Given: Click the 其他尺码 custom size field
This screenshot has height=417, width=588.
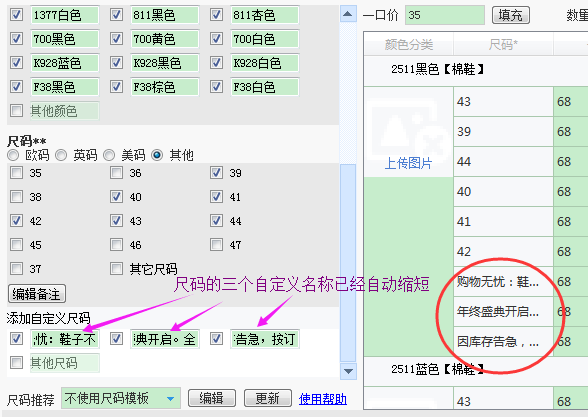Looking at the screenshot, I should pos(64,363).
